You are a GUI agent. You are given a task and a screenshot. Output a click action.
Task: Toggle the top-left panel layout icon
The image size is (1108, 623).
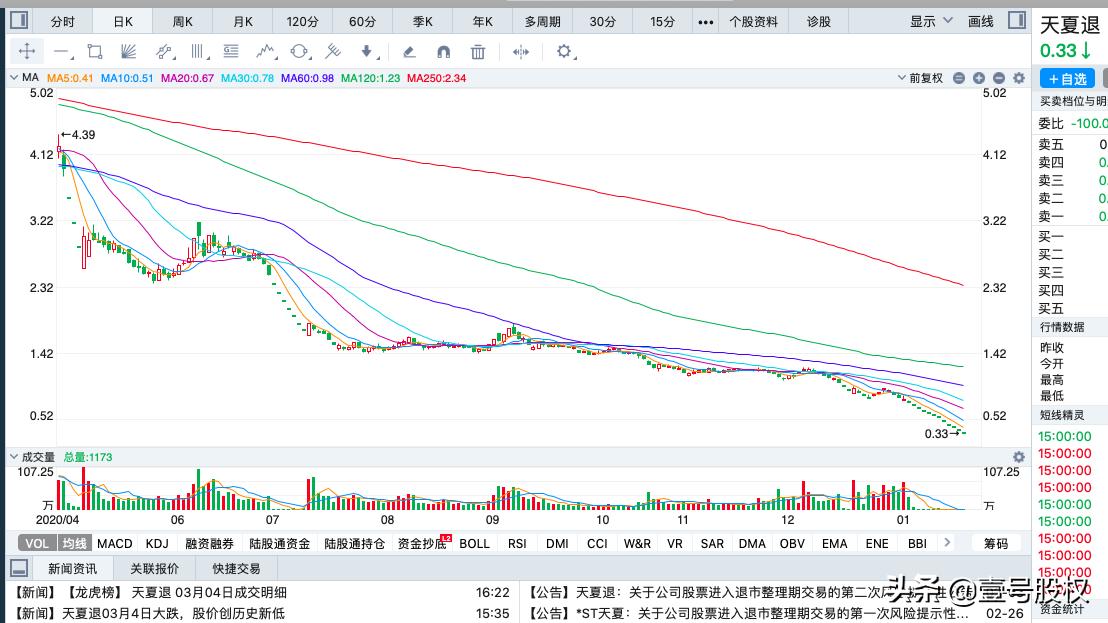(x=17, y=19)
